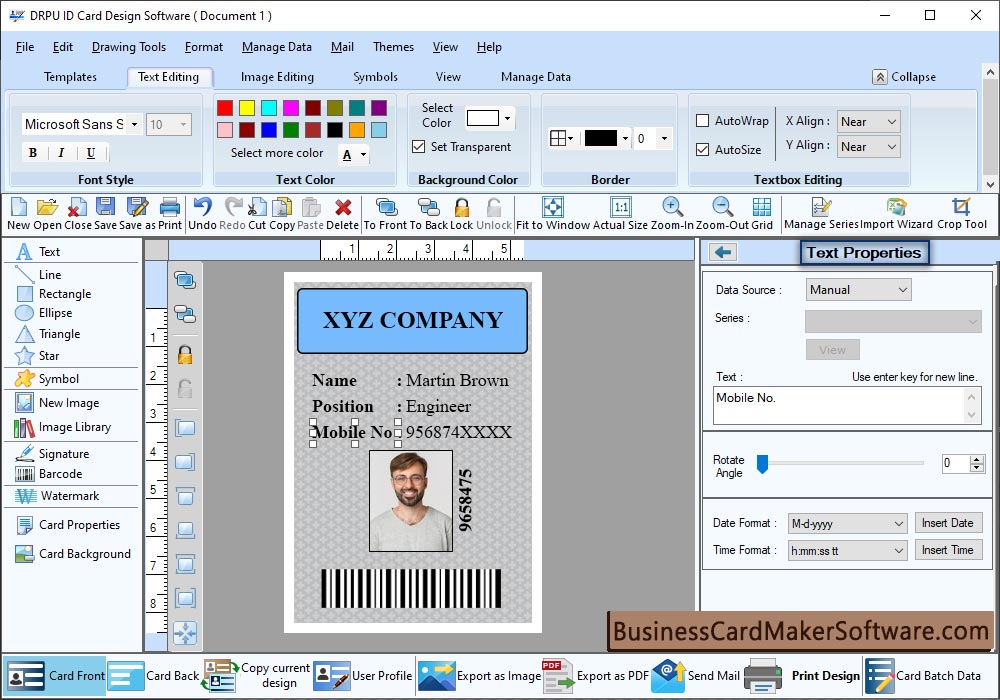Collapse the ribbon panel
Viewport: 1000px width, 700px height.
coord(904,77)
